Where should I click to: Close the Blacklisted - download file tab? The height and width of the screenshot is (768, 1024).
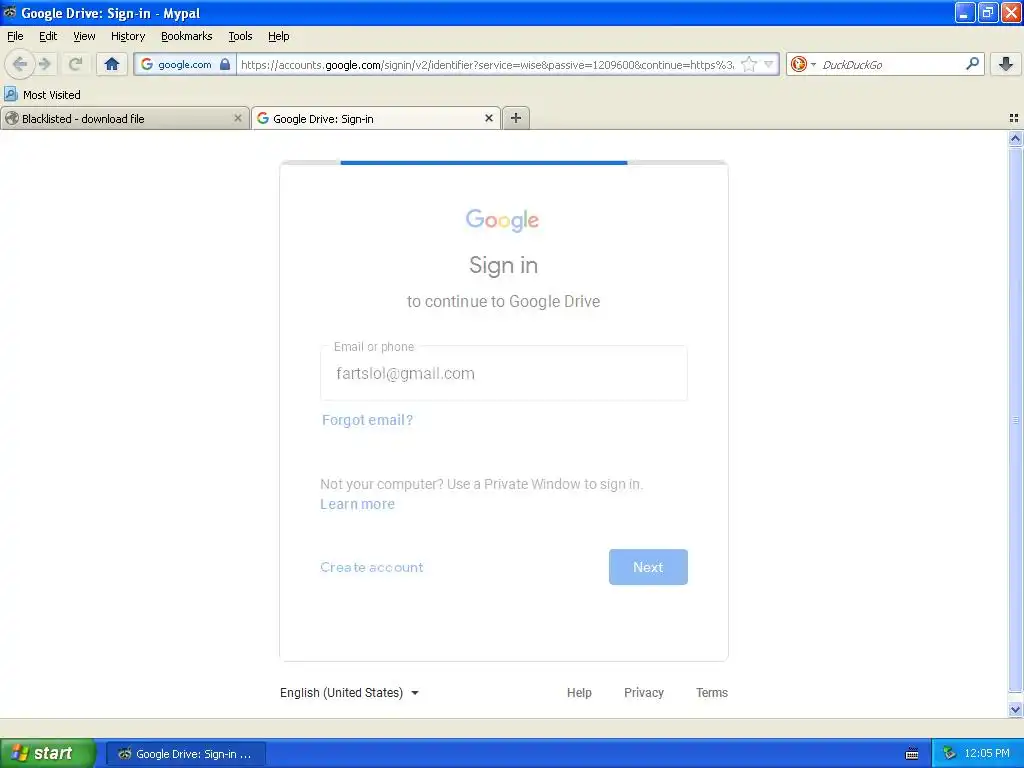pos(238,118)
